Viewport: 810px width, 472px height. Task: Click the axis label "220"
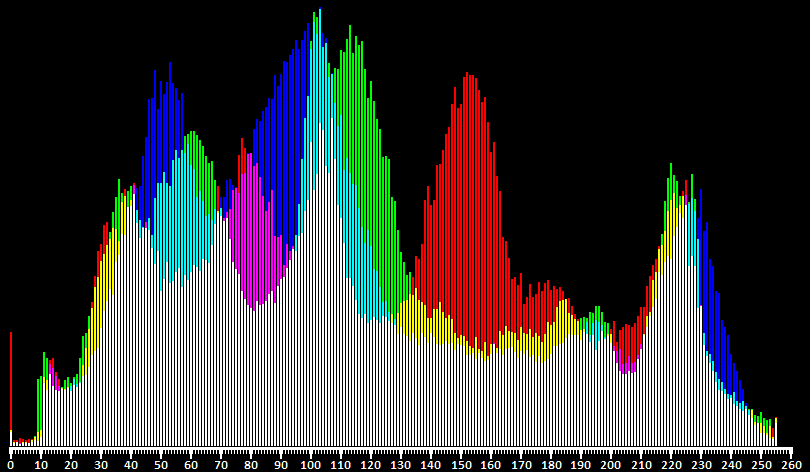[671, 464]
